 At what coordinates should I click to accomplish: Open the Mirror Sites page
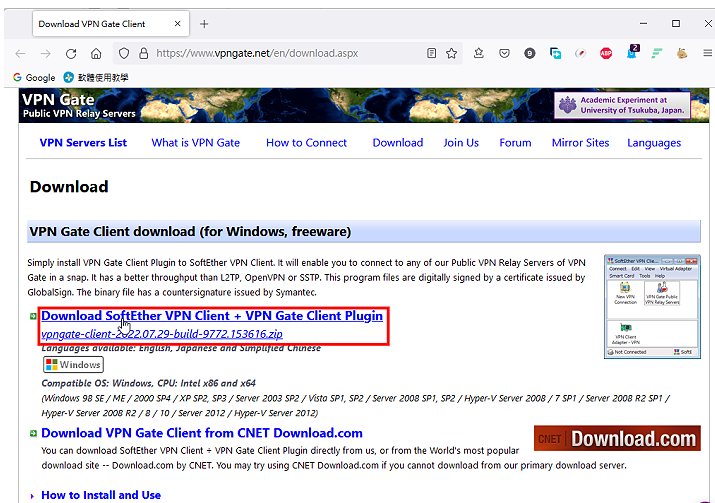coord(580,143)
